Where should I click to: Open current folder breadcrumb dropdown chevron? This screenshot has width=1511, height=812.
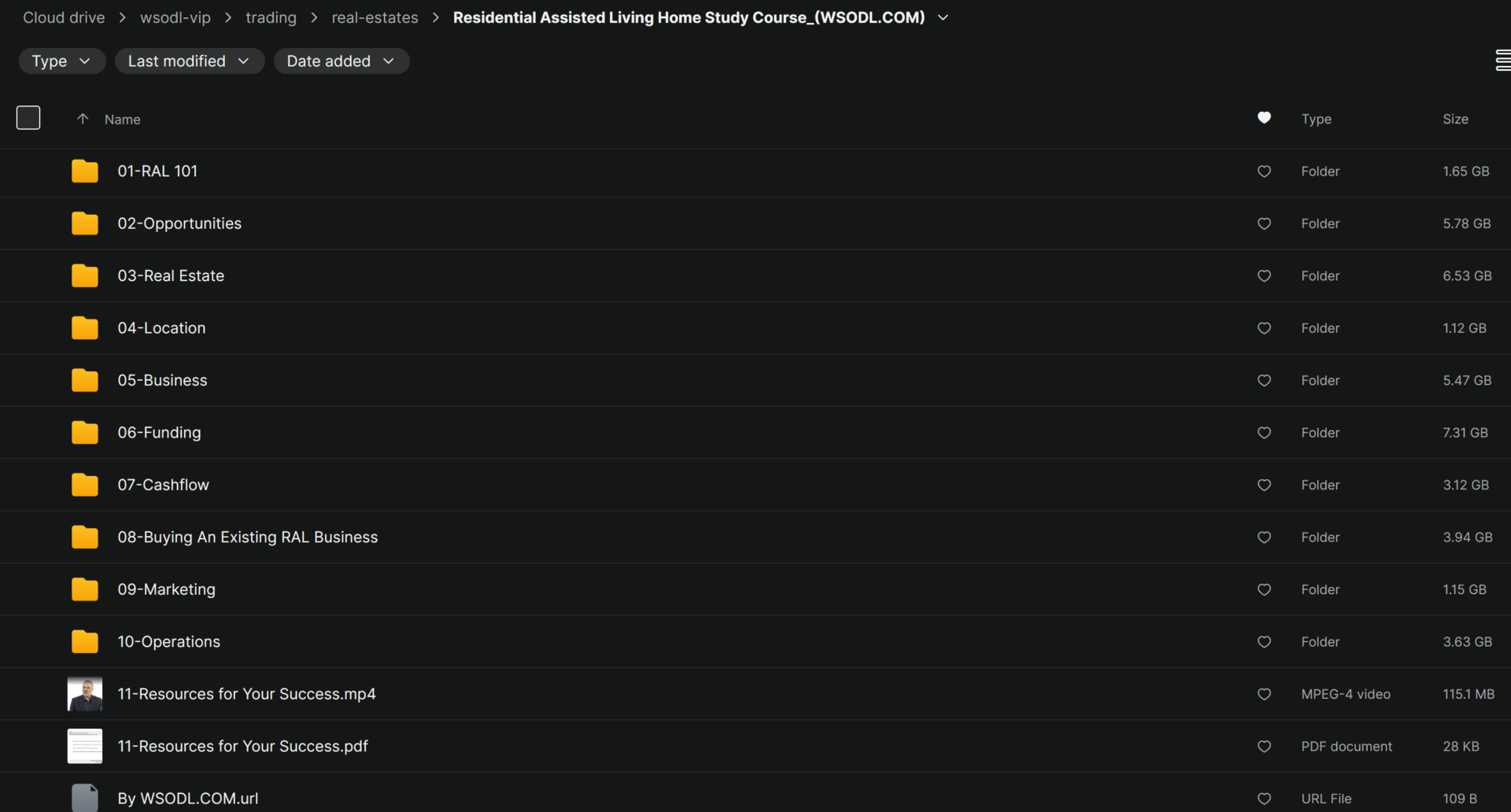(x=943, y=18)
